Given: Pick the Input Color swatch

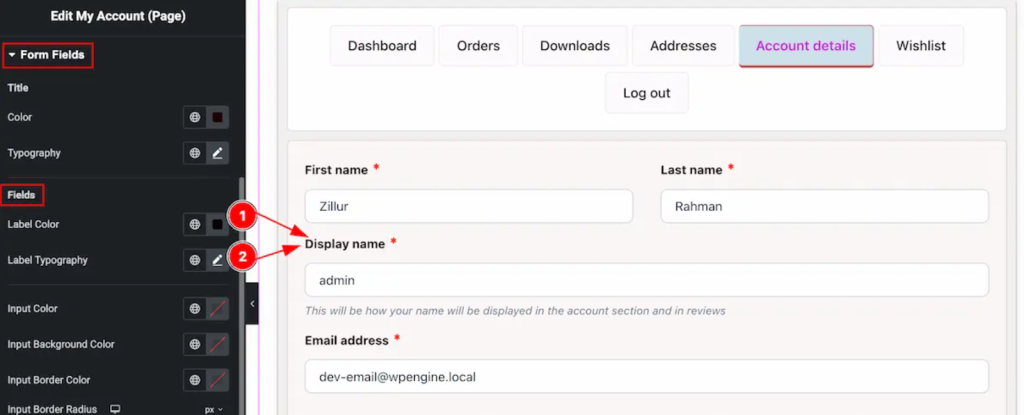Looking at the screenshot, I should (217, 308).
